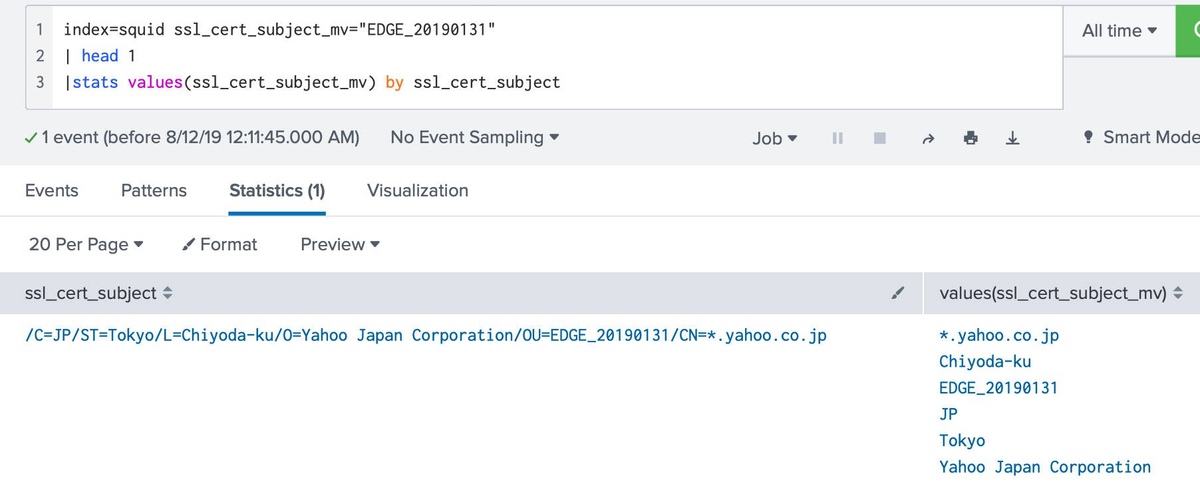Print the search results

pyautogui.click(x=969, y=138)
